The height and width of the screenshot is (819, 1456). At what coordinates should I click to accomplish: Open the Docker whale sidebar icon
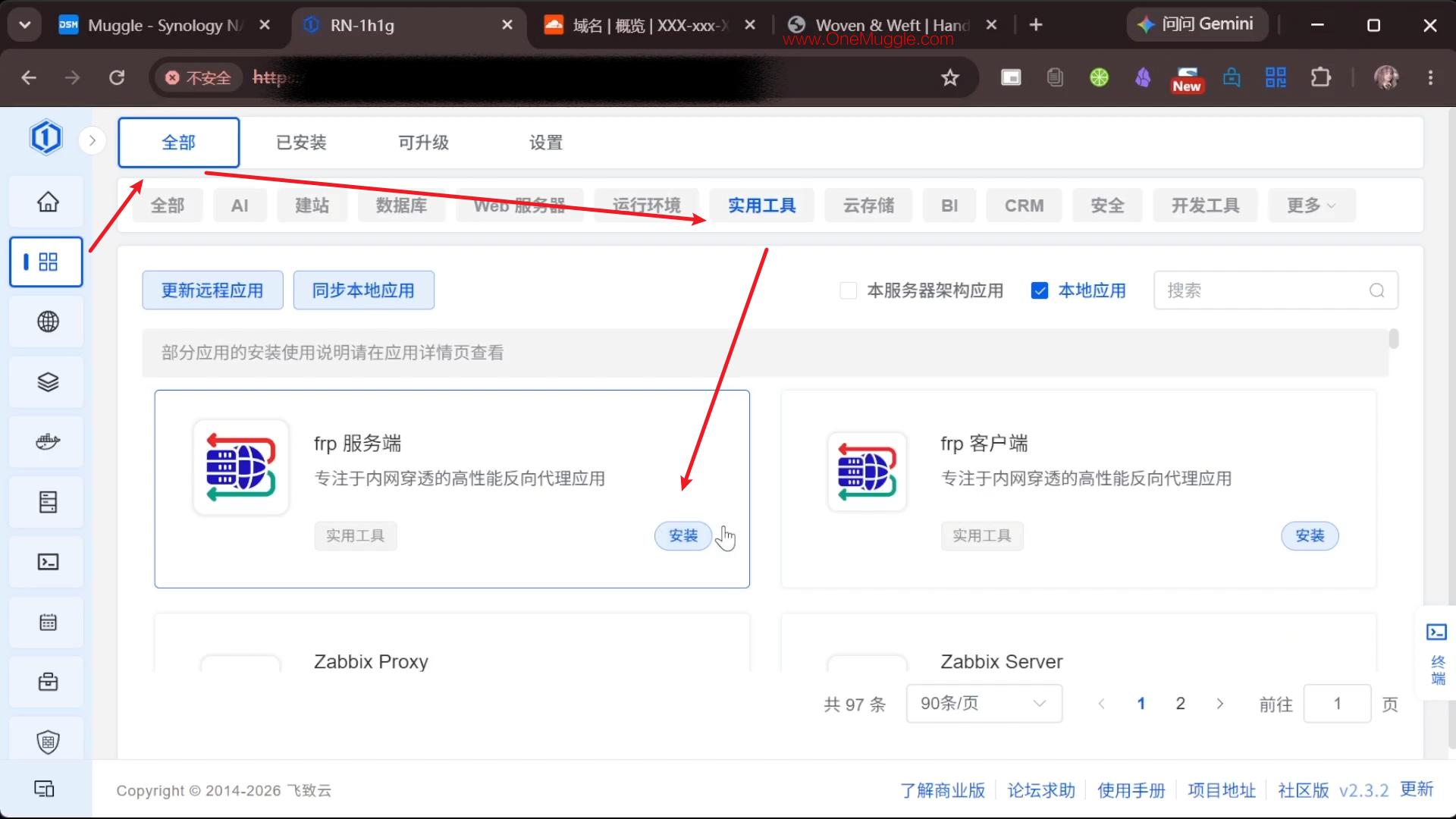48,441
